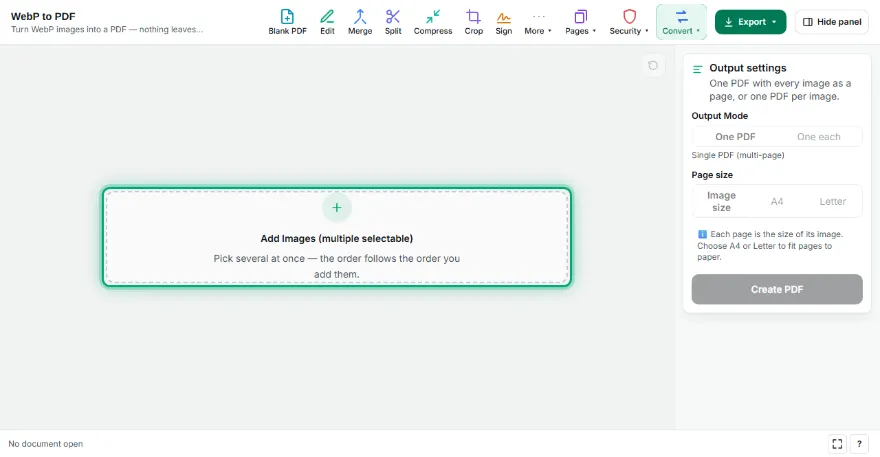Open the Security dropdown menu
Viewport: 880px width, 457px height.
point(629,22)
